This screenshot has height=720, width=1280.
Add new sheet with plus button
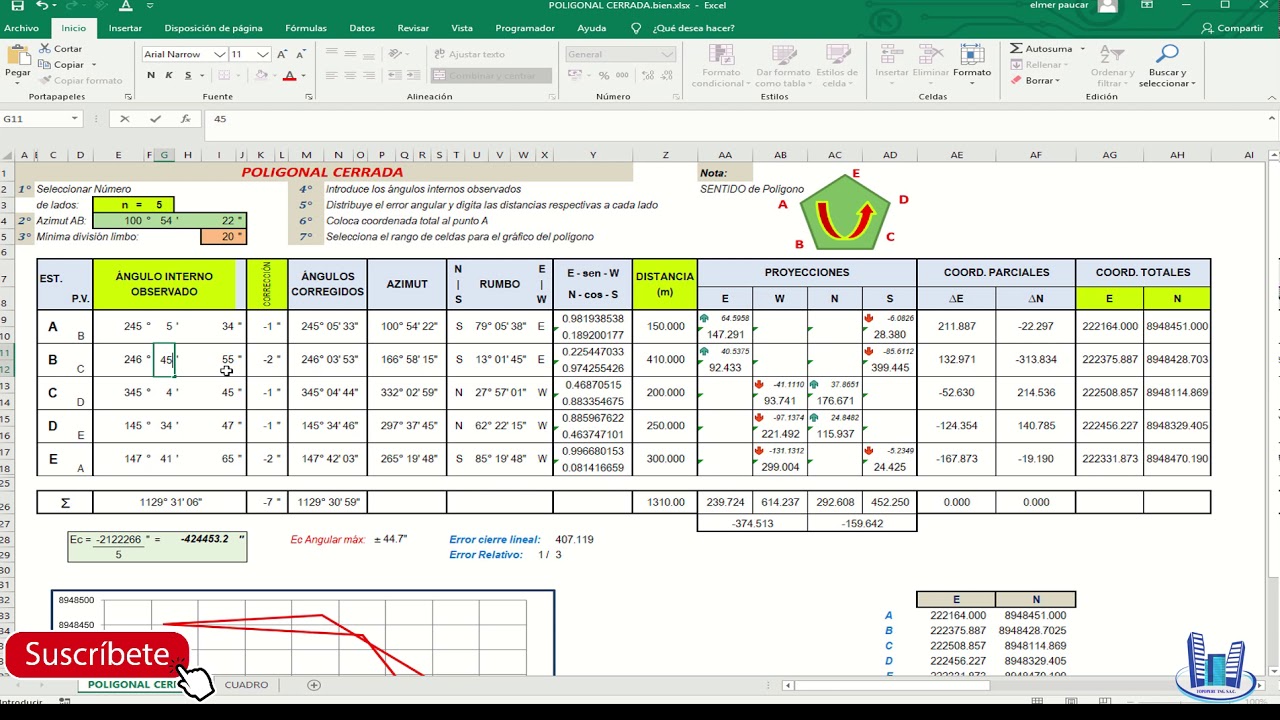coord(314,685)
